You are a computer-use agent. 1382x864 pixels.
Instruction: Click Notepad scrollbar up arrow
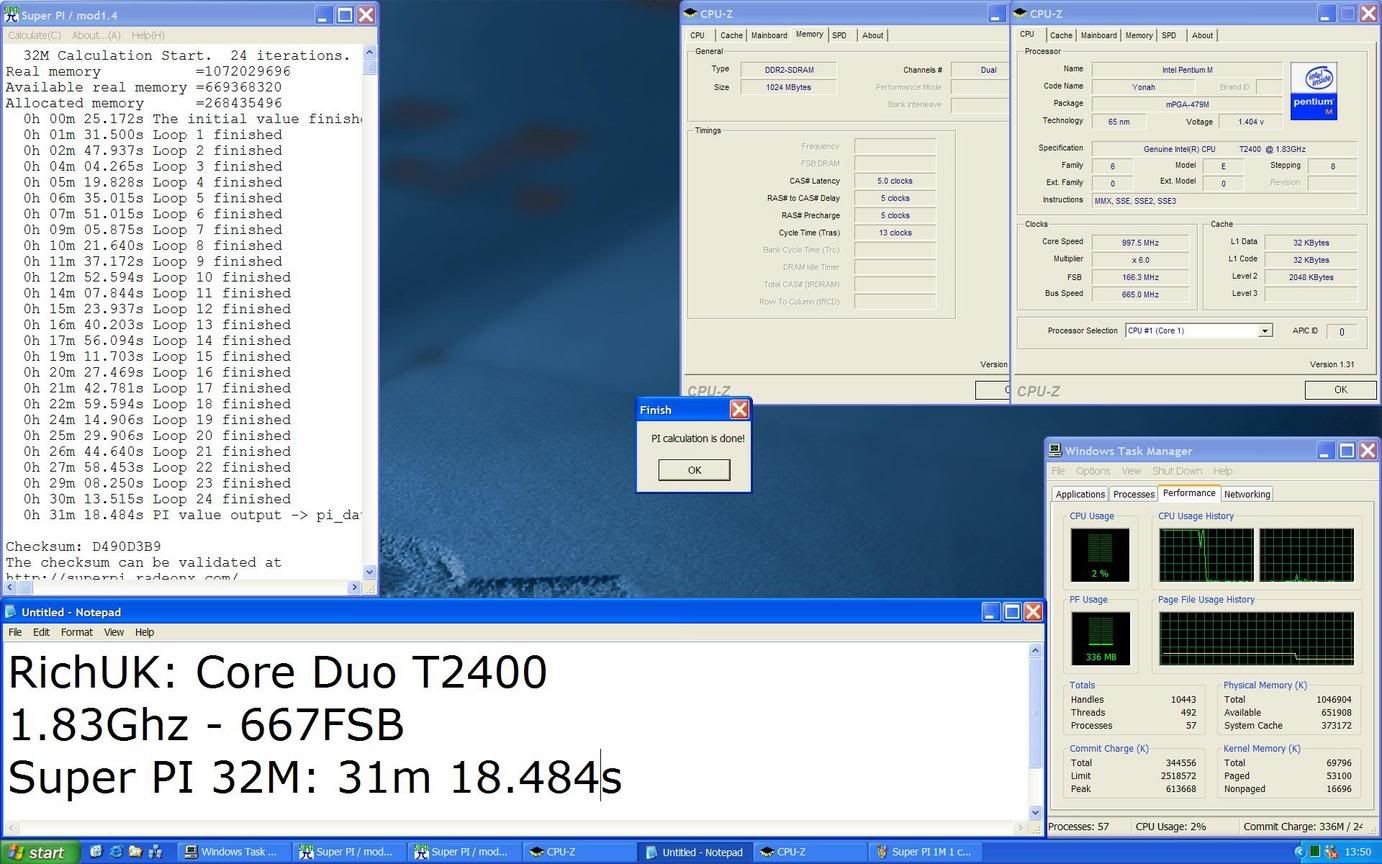click(x=1035, y=651)
